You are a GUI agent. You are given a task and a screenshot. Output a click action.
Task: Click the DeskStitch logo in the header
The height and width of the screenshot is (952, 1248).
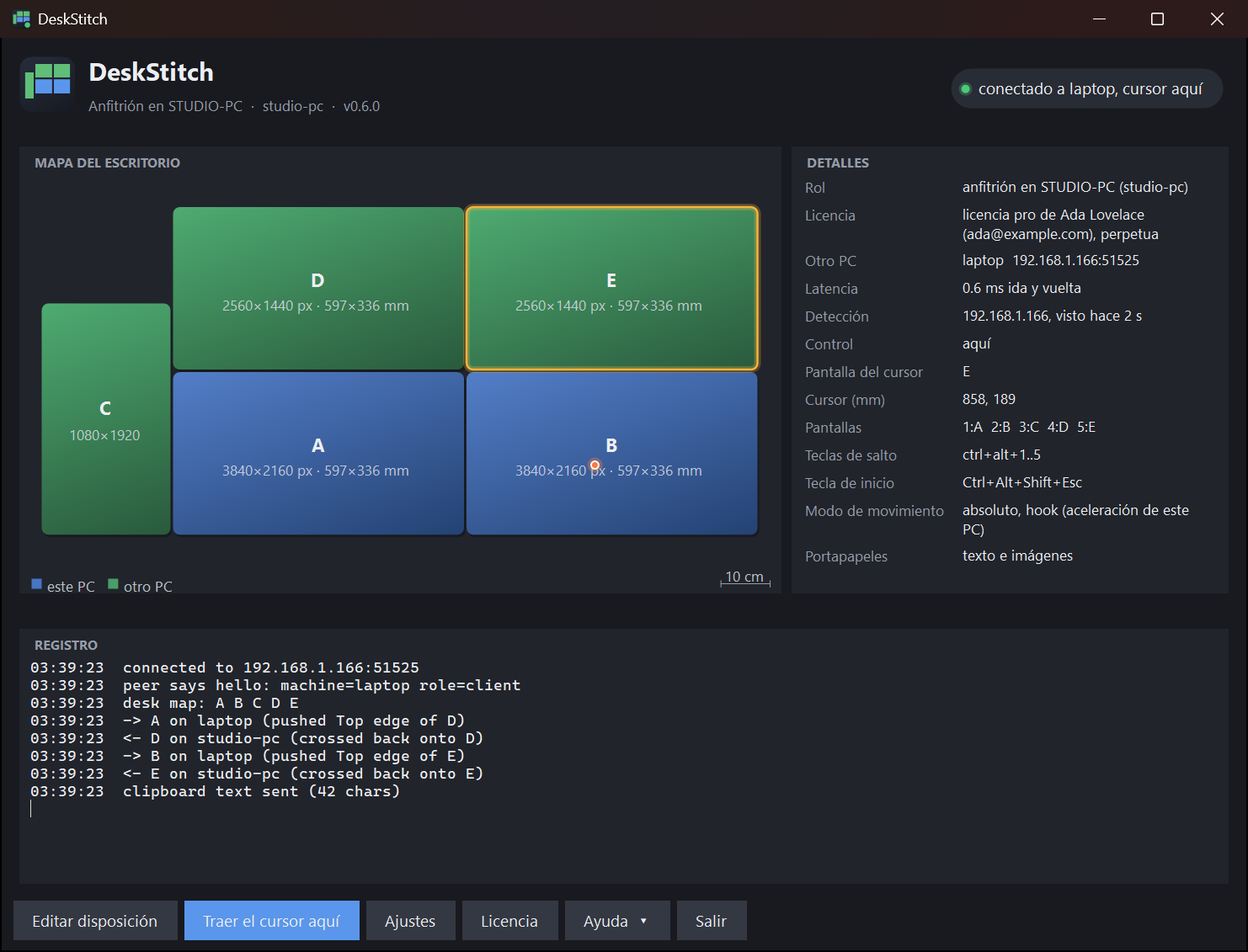point(47,84)
